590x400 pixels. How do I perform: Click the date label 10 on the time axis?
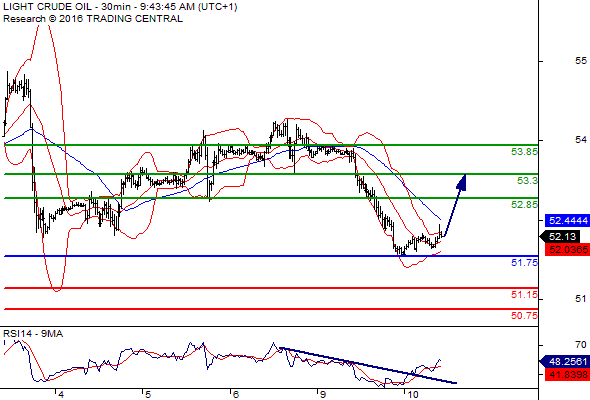coord(413,395)
